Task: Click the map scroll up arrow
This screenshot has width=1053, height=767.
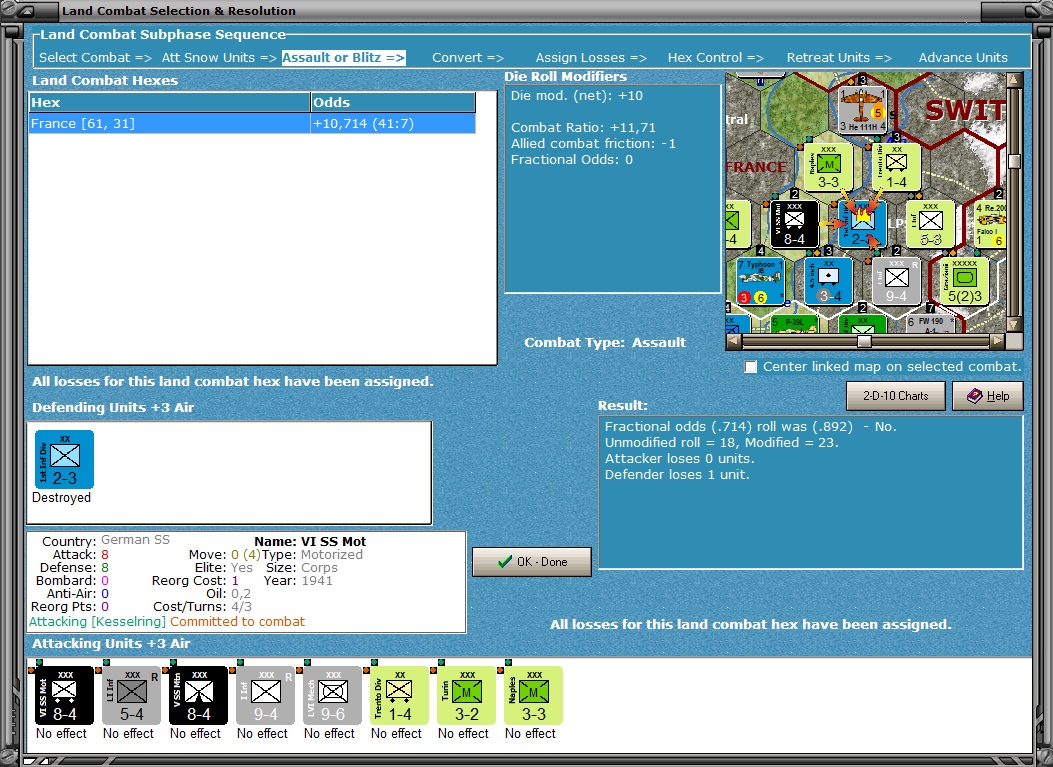Action: [1015, 80]
